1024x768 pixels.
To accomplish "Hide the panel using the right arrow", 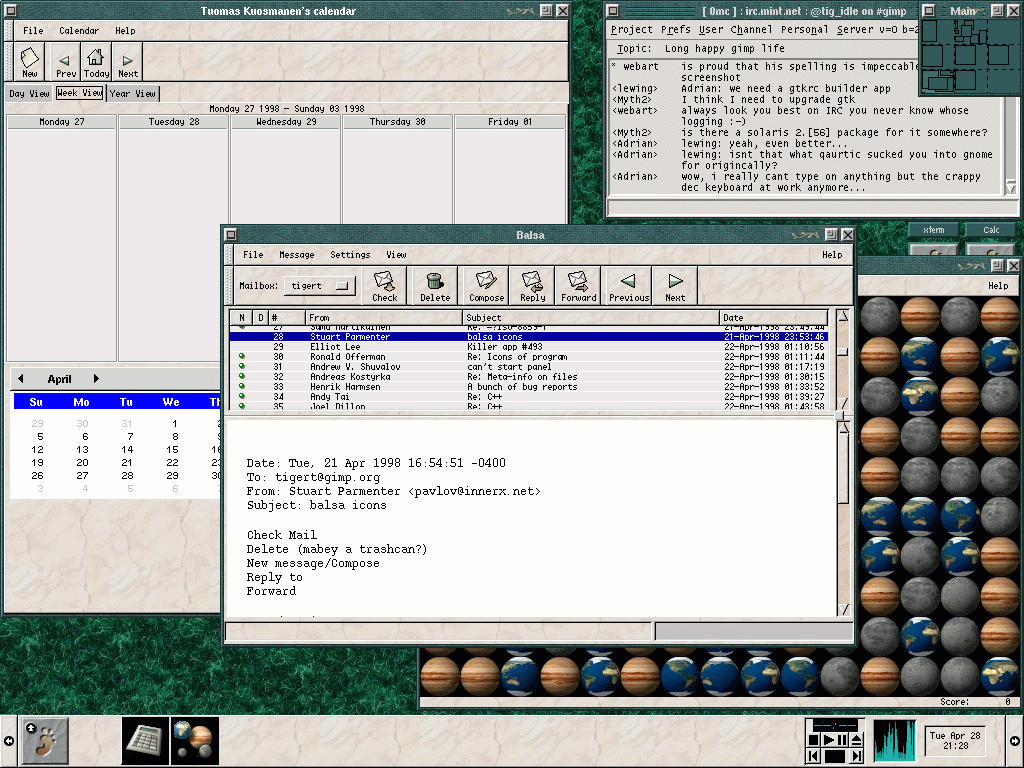I will (1015, 741).
